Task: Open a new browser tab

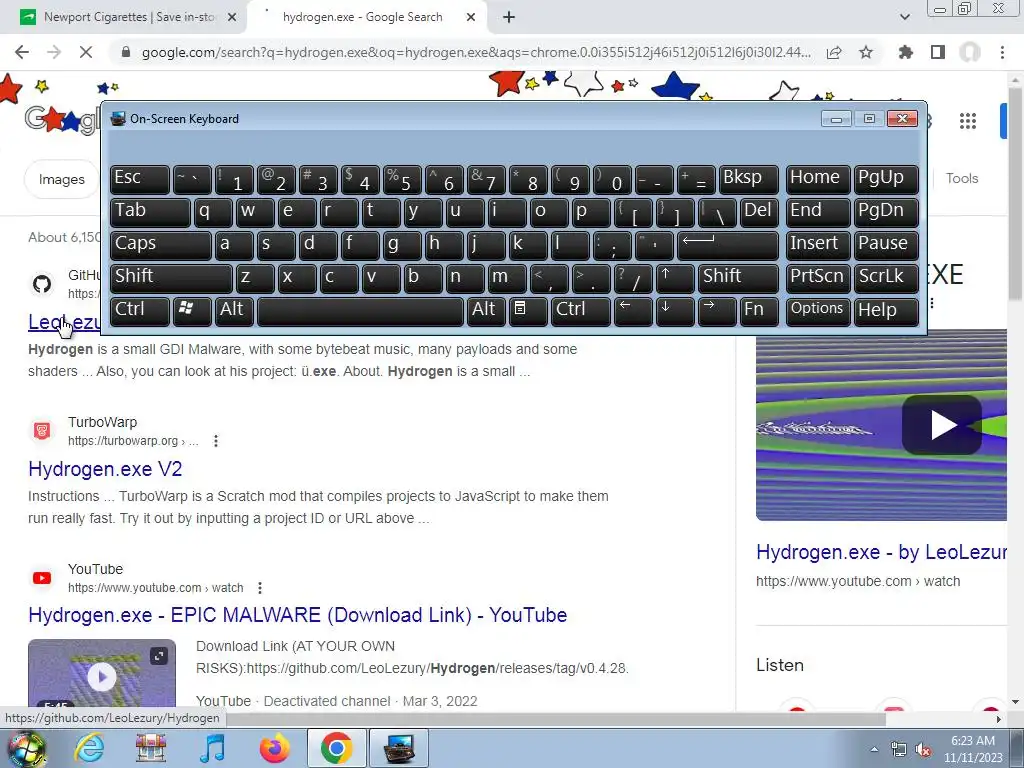Action: (509, 18)
